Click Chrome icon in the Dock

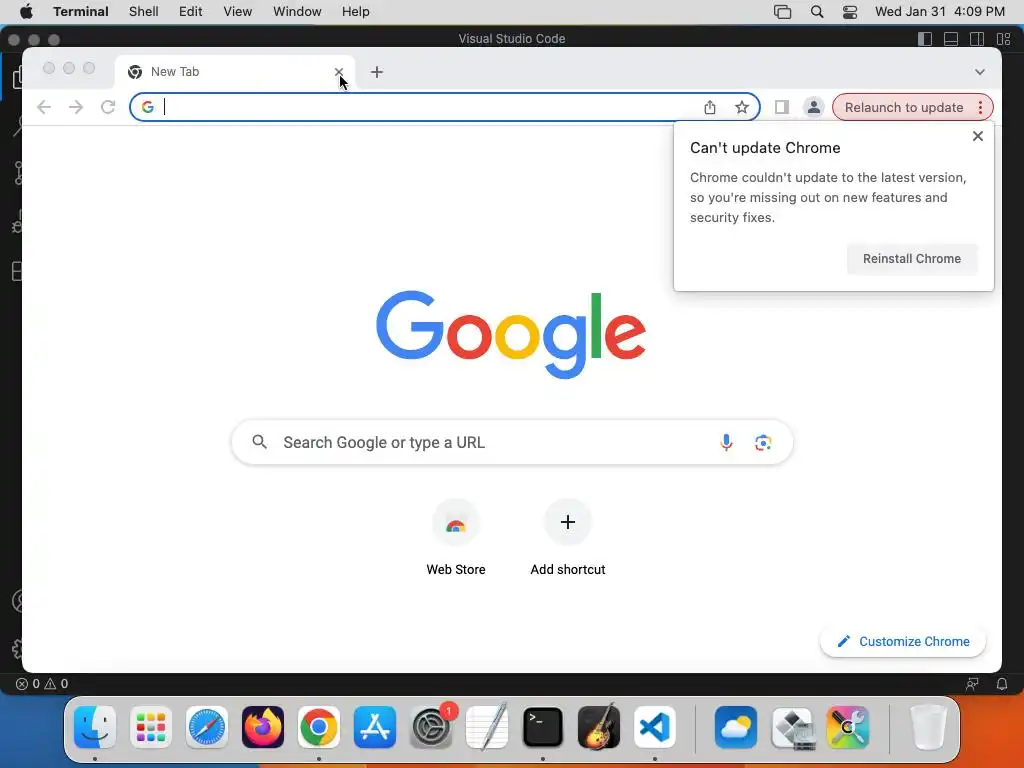pyautogui.click(x=319, y=727)
